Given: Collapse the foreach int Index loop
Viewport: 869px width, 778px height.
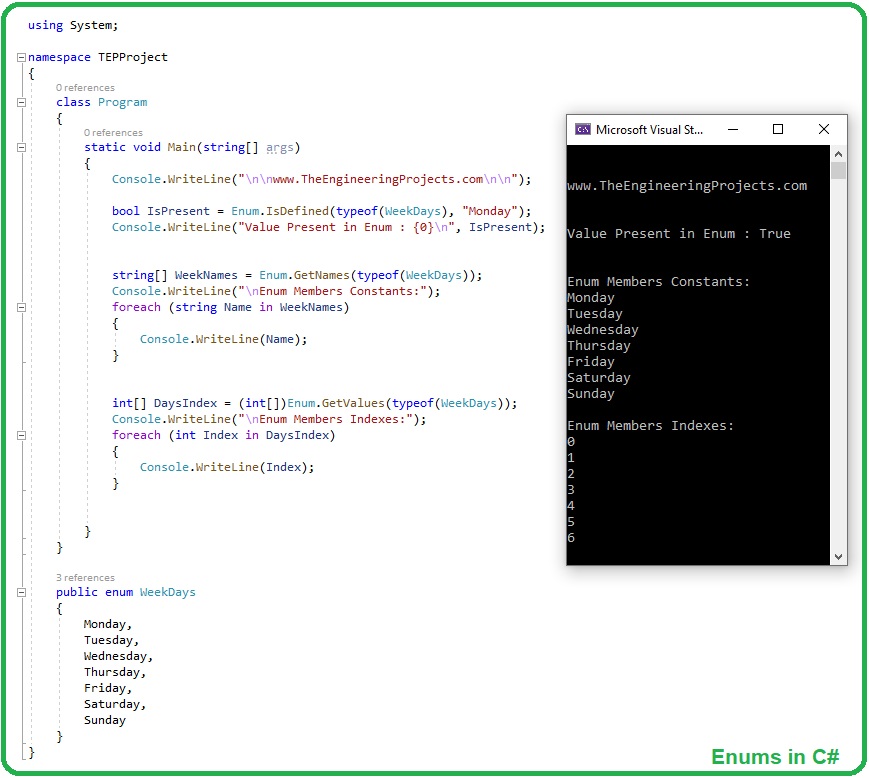Looking at the screenshot, I should coord(21,436).
